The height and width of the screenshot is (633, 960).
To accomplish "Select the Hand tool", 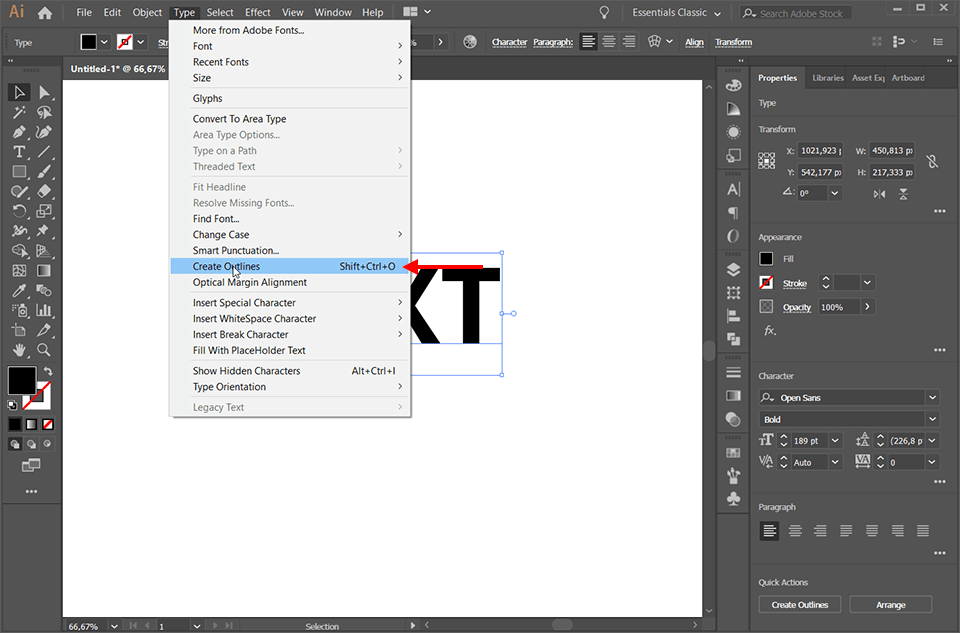I will click(x=18, y=351).
